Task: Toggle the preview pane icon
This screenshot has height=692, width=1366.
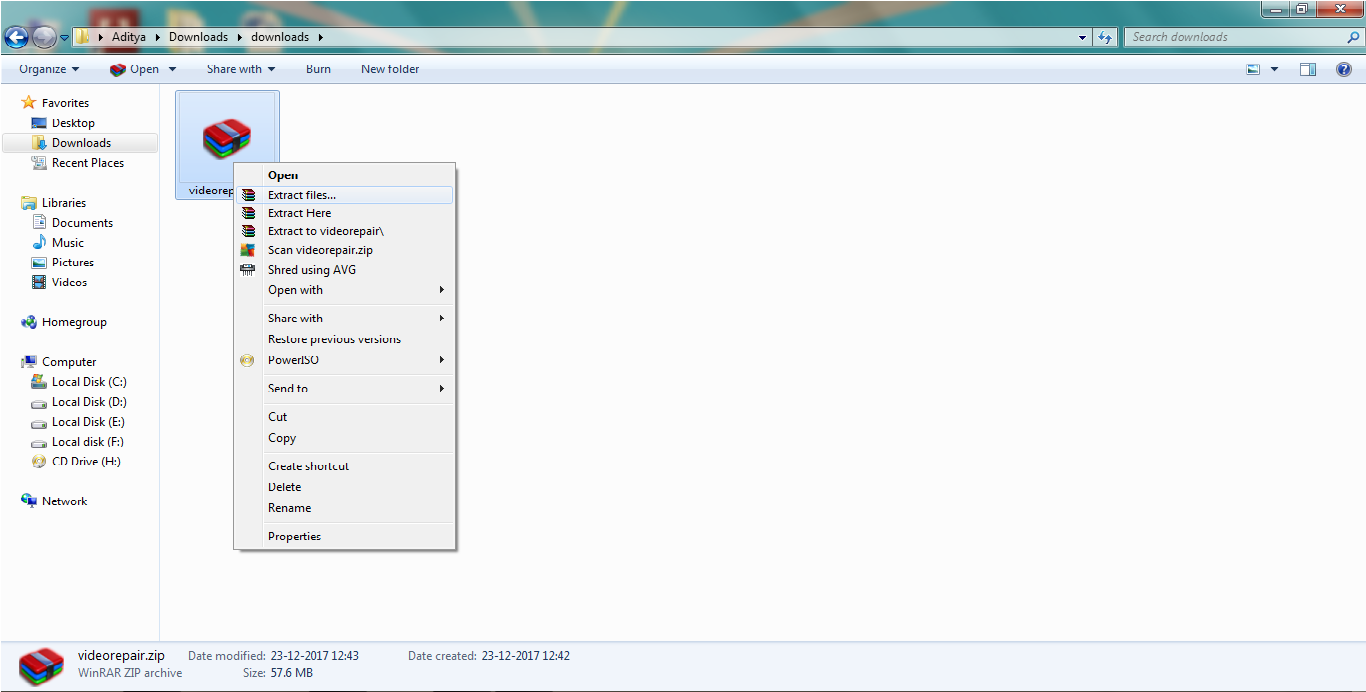Action: 1308,69
